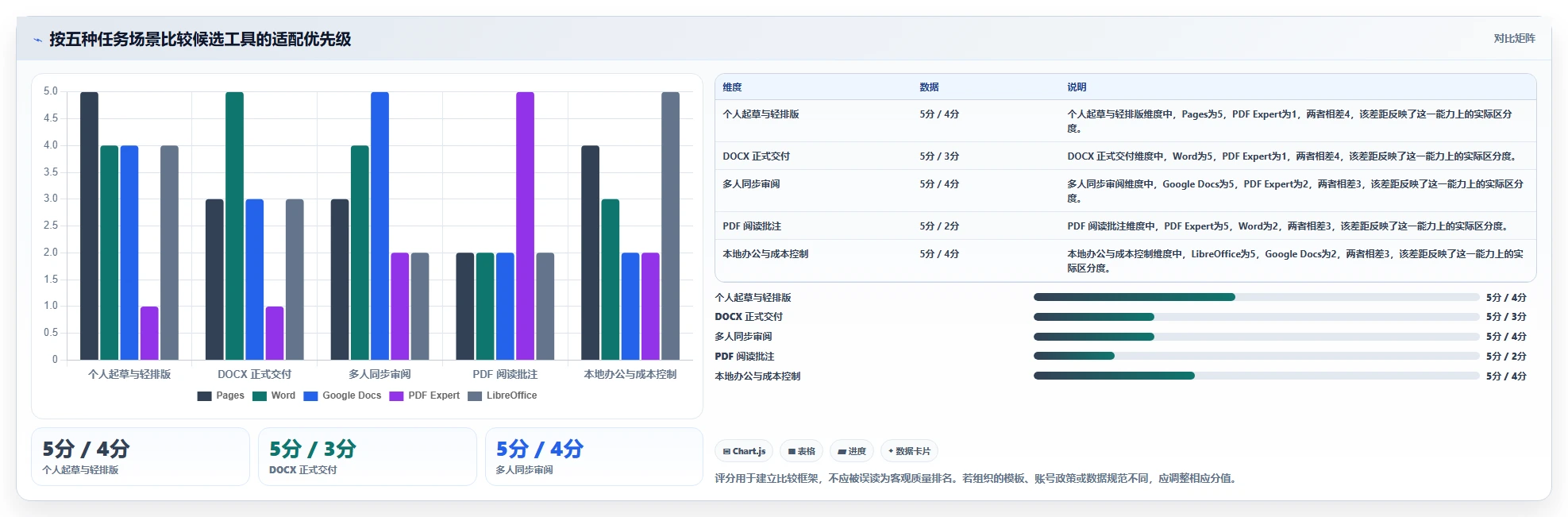This screenshot has height=517, width=1568.
Task: Click the PDF 阅读批注 x-axis label
Action: coord(505,374)
